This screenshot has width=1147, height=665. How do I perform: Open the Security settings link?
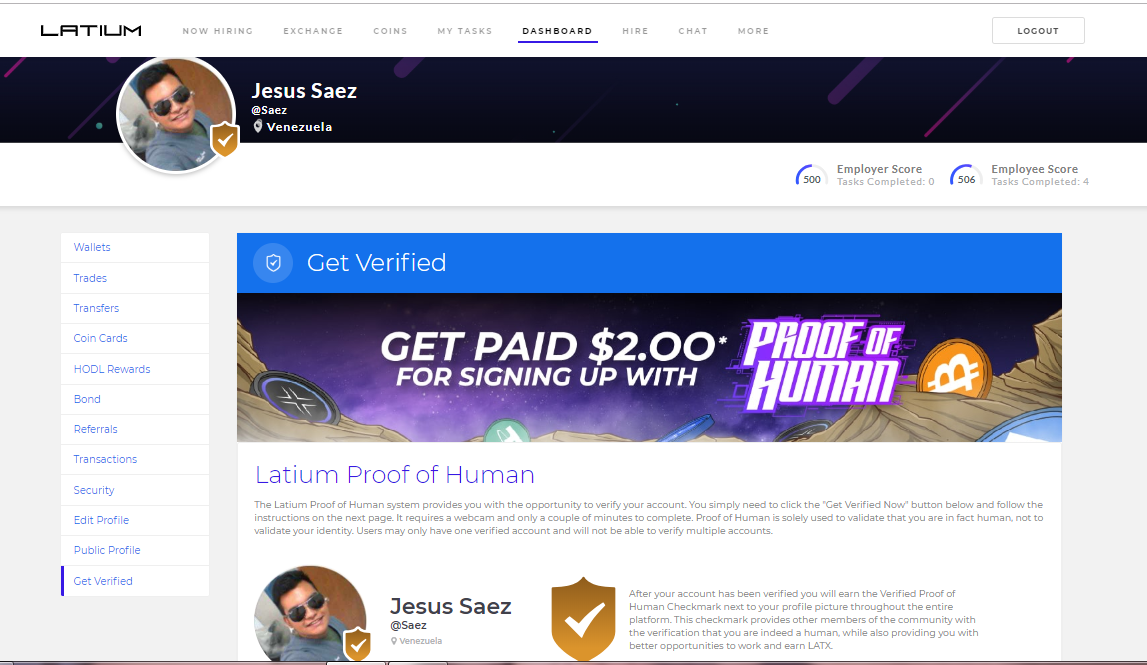click(135, 490)
